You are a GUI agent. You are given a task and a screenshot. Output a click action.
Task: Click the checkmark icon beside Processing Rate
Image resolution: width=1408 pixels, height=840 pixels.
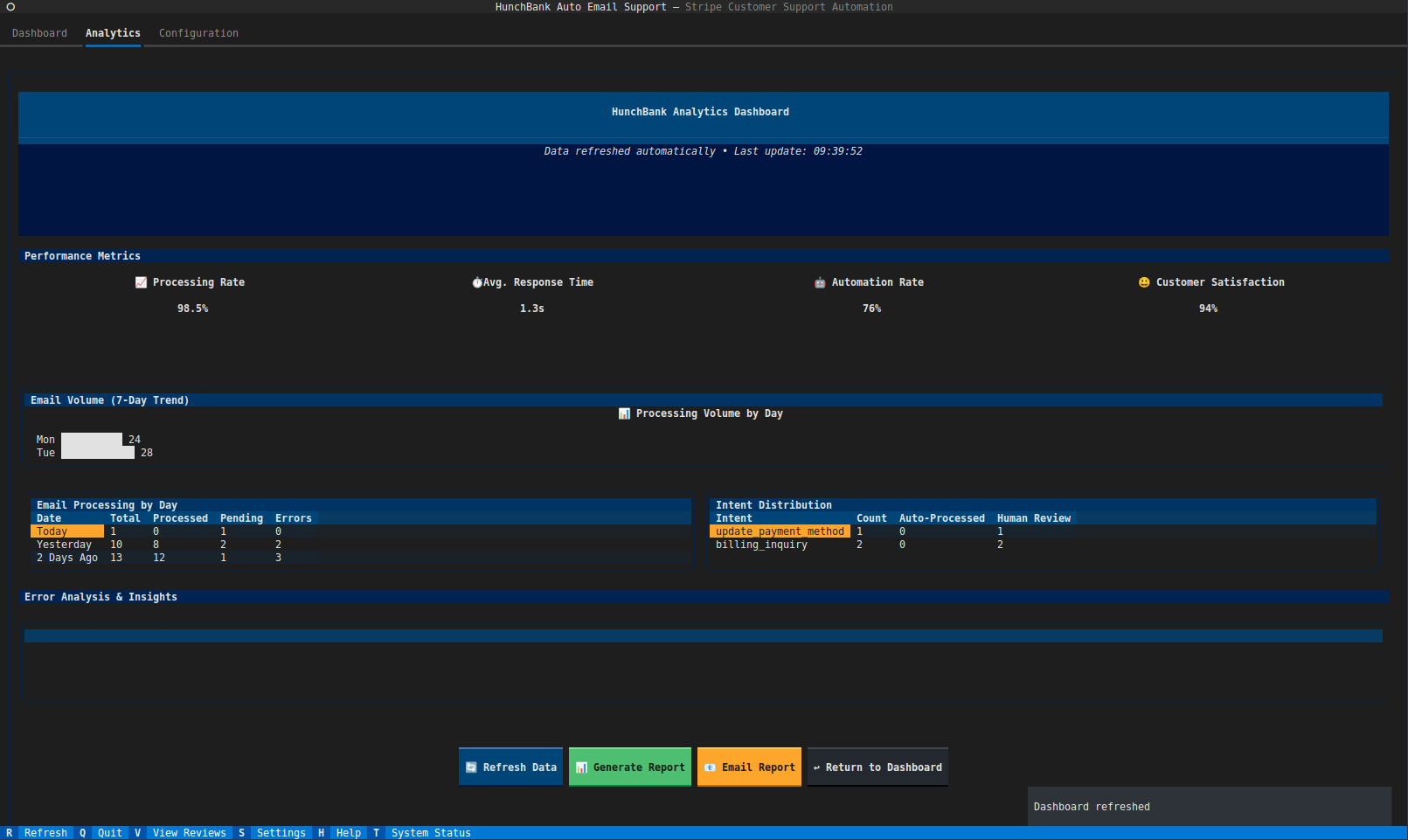click(141, 281)
